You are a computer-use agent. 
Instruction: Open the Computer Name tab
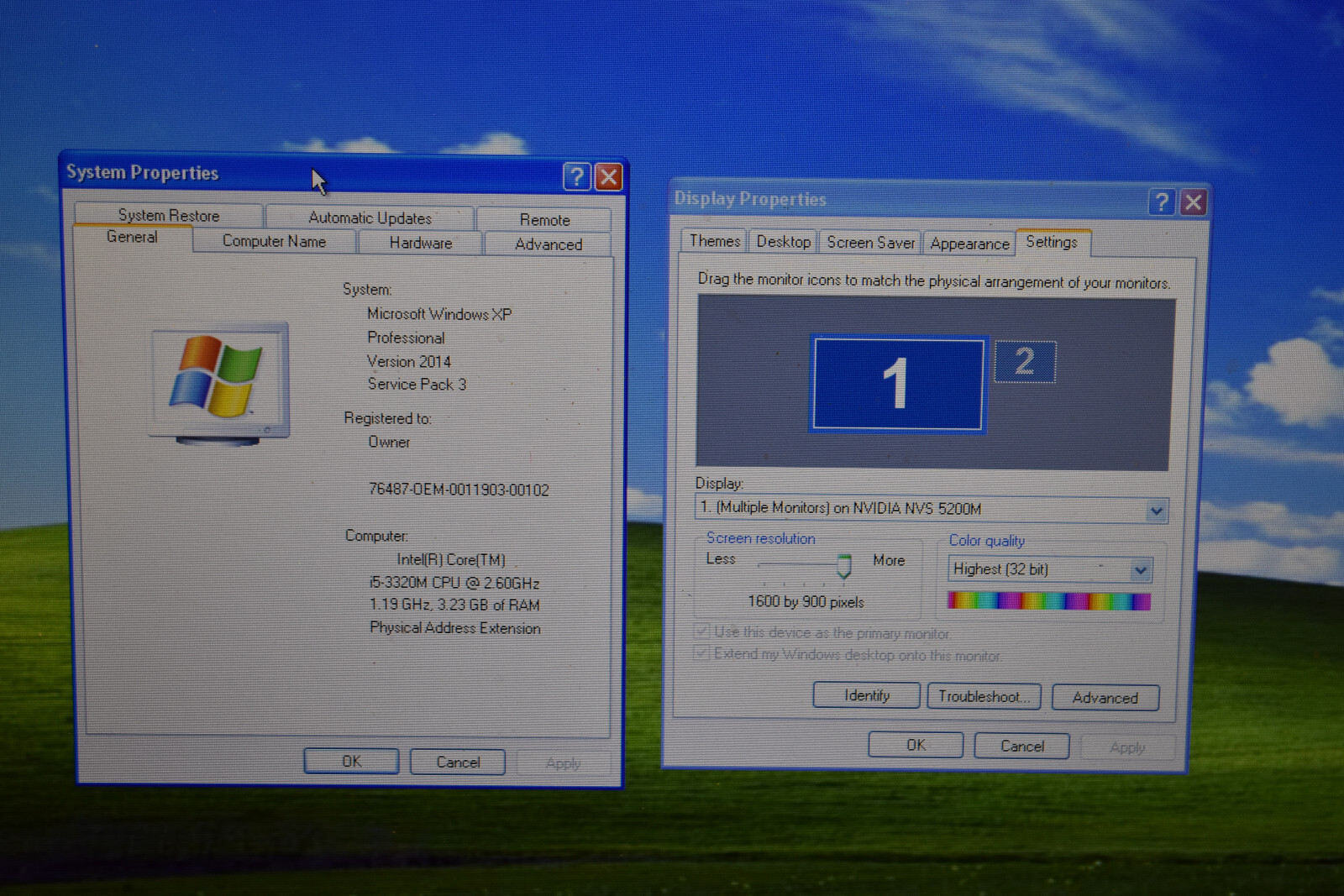(x=274, y=241)
